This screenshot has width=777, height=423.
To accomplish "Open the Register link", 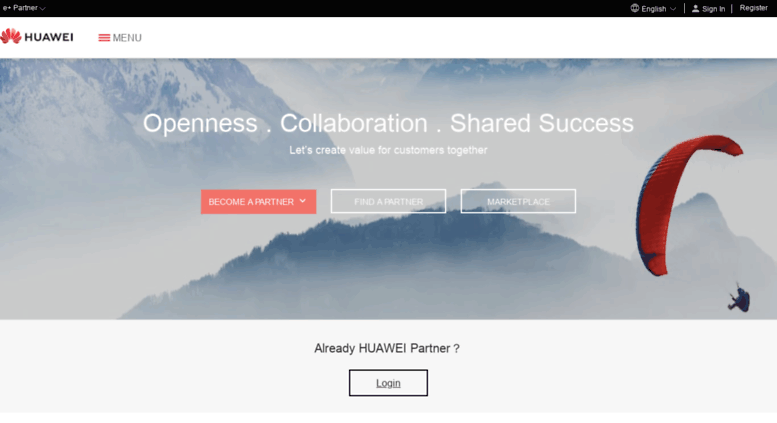I will click(x=753, y=8).
